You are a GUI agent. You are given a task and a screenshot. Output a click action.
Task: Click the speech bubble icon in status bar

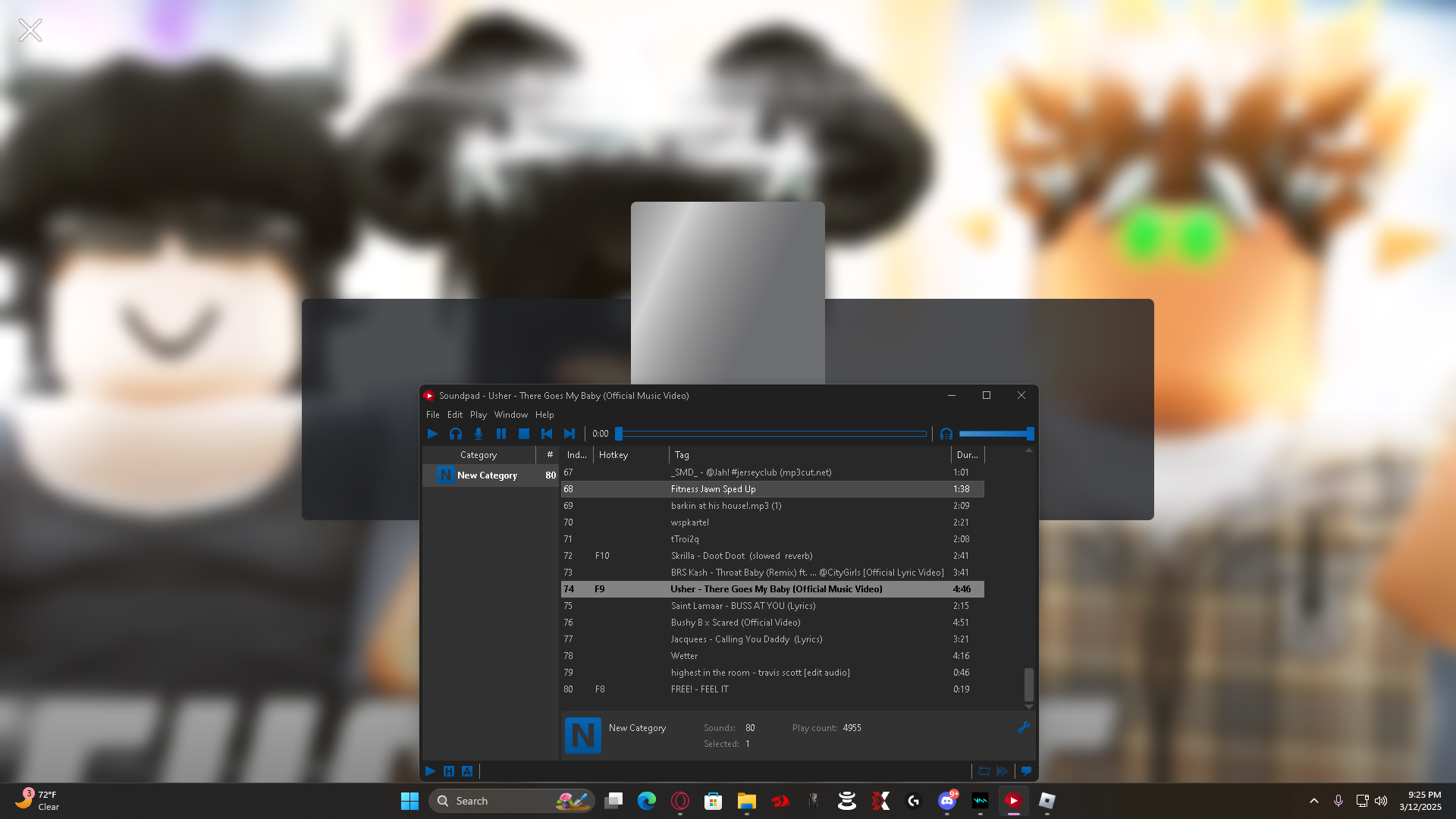point(1026,771)
